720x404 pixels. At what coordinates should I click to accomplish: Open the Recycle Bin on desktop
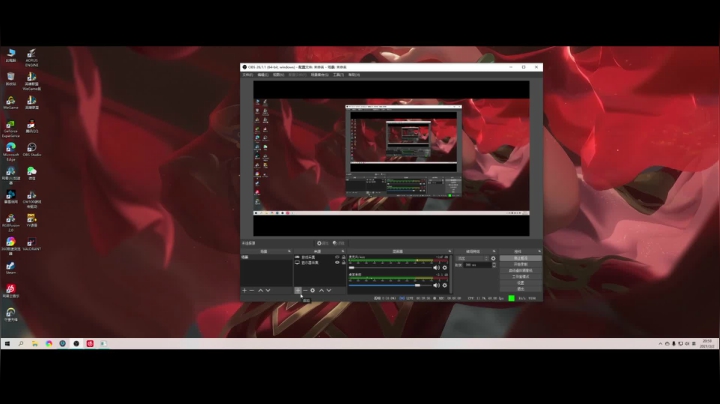(x=11, y=79)
